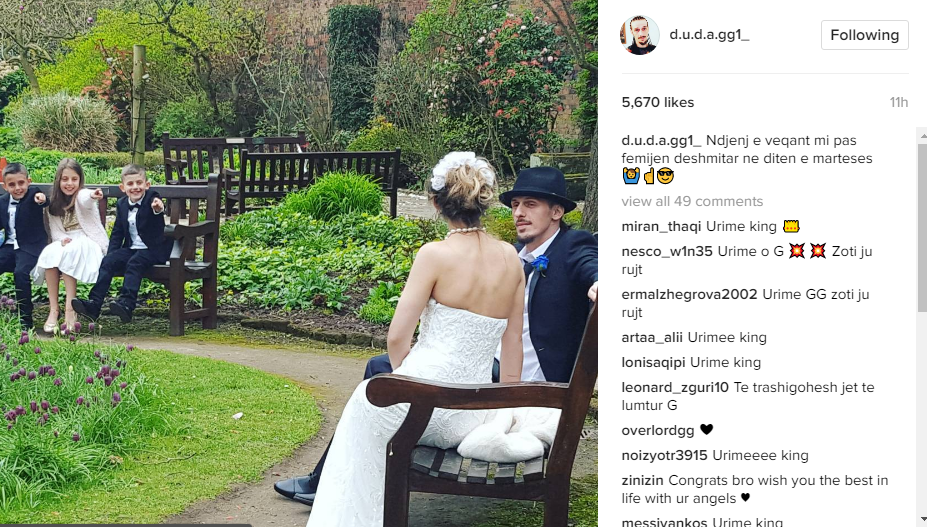Open nesco_w1n35 commenter profile
The height and width of the screenshot is (527, 927).
pos(667,251)
